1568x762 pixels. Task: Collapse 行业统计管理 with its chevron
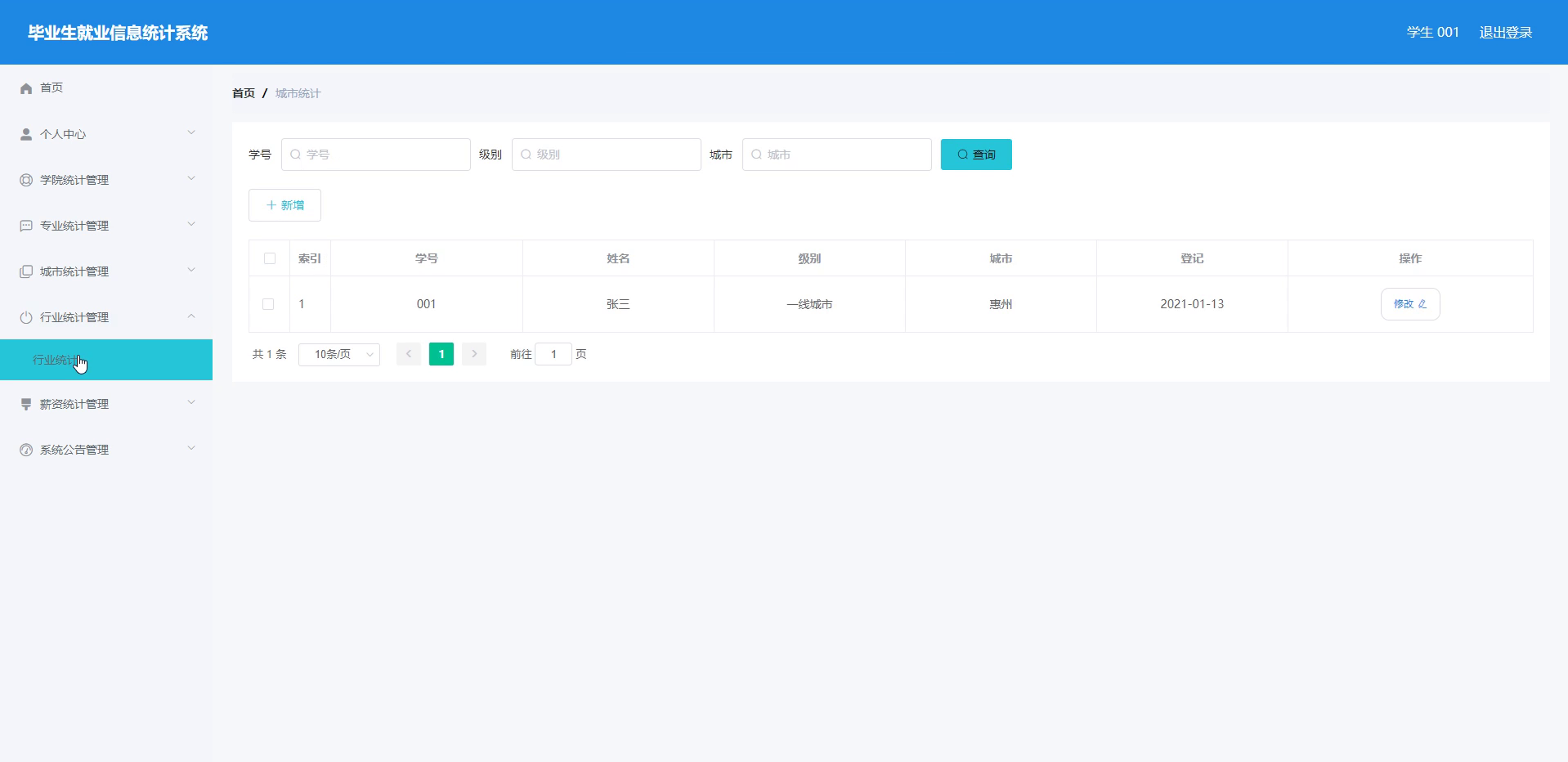click(x=191, y=316)
